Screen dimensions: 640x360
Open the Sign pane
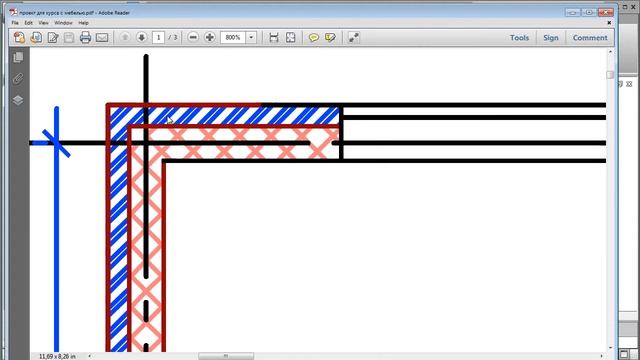(551, 38)
